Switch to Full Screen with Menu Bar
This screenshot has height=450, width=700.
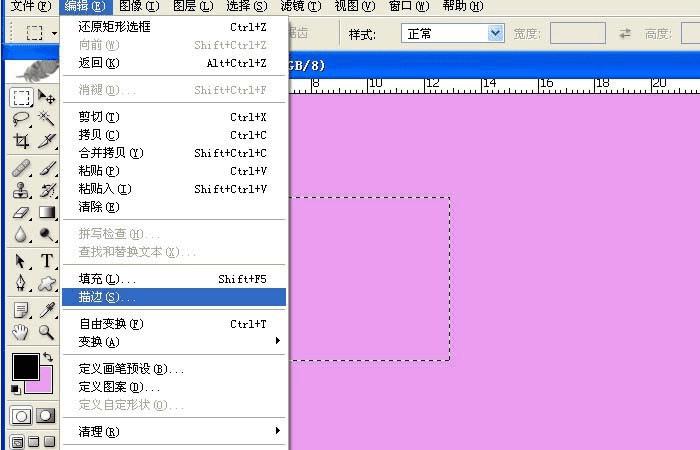click(33, 442)
